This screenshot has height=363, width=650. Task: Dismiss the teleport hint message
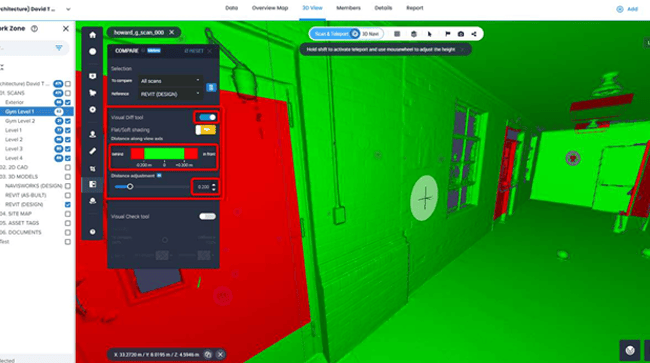pyautogui.click(x=462, y=50)
